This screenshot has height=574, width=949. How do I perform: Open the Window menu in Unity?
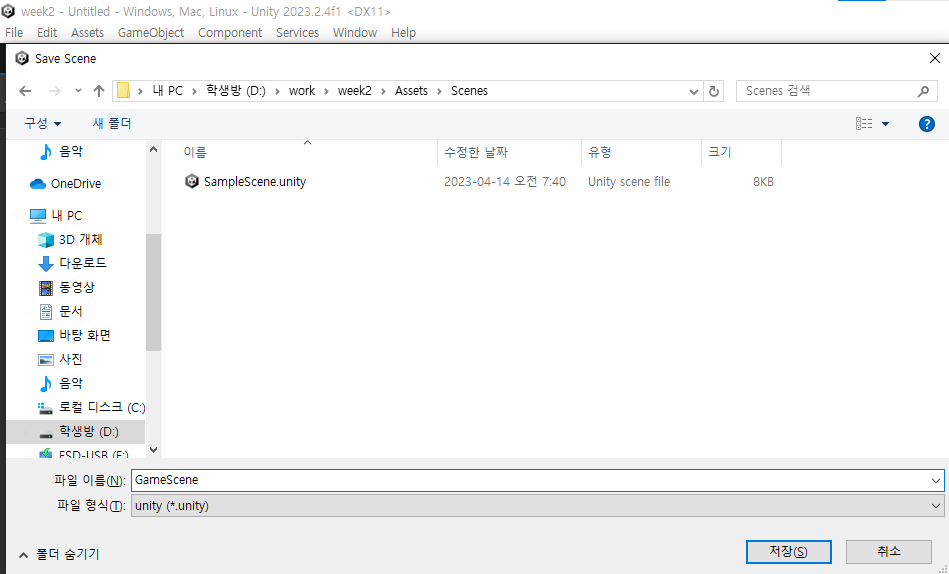point(355,33)
